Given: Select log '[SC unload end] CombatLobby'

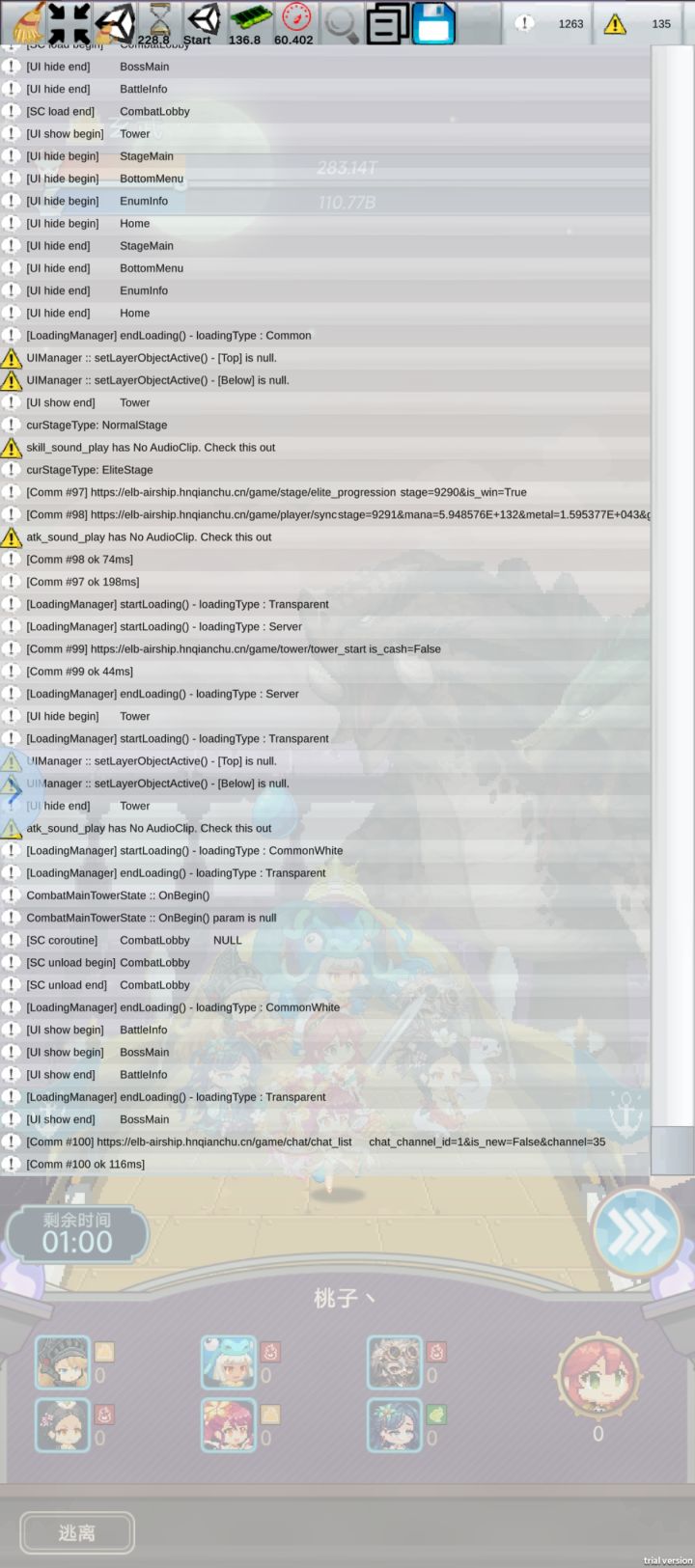Looking at the screenshot, I should coord(325,985).
